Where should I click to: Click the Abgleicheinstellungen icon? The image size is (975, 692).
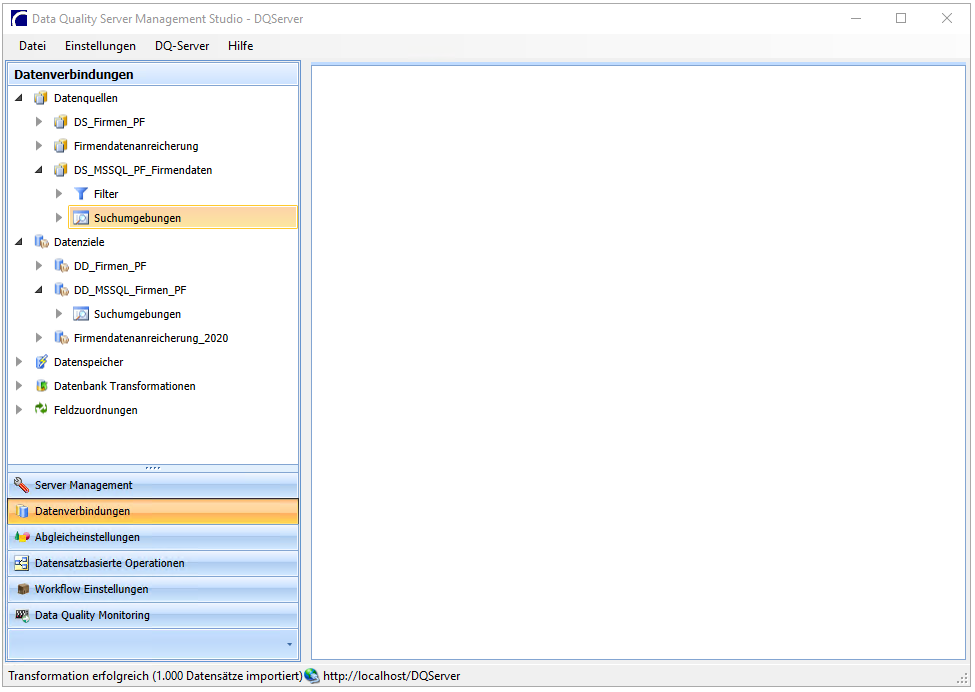(x=22, y=537)
